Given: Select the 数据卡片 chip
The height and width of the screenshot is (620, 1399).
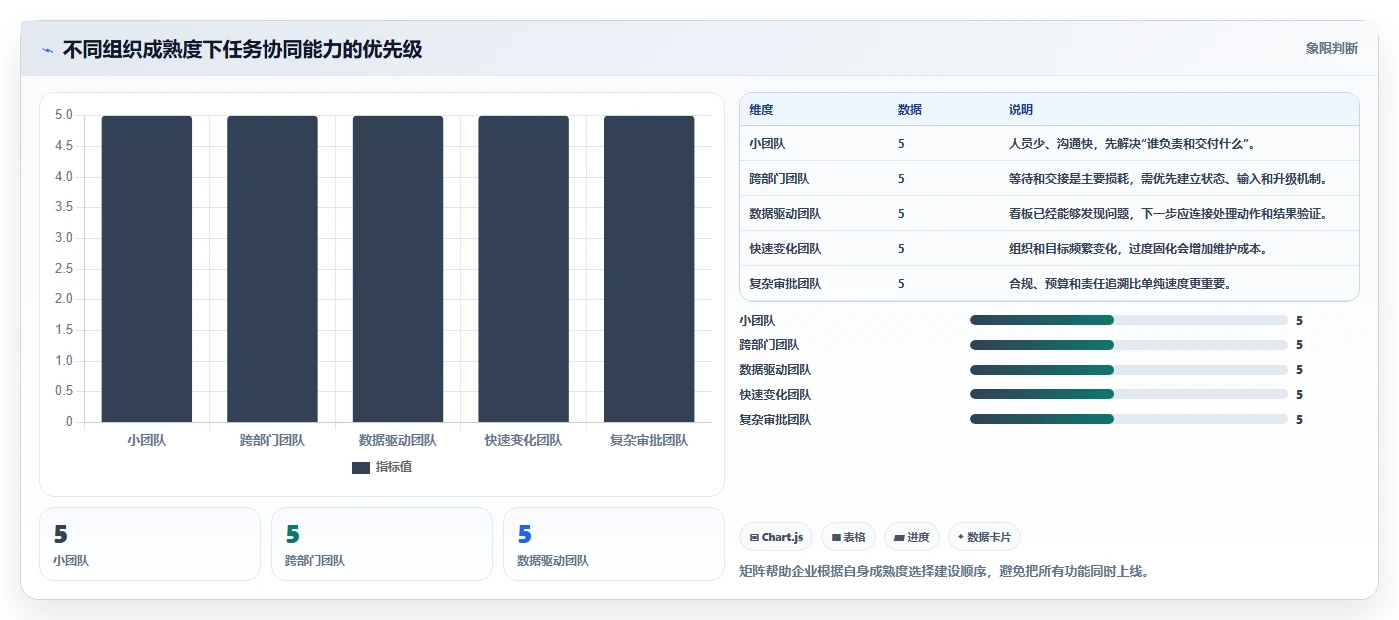Looking at the screenshot, I should click(984, 537).
